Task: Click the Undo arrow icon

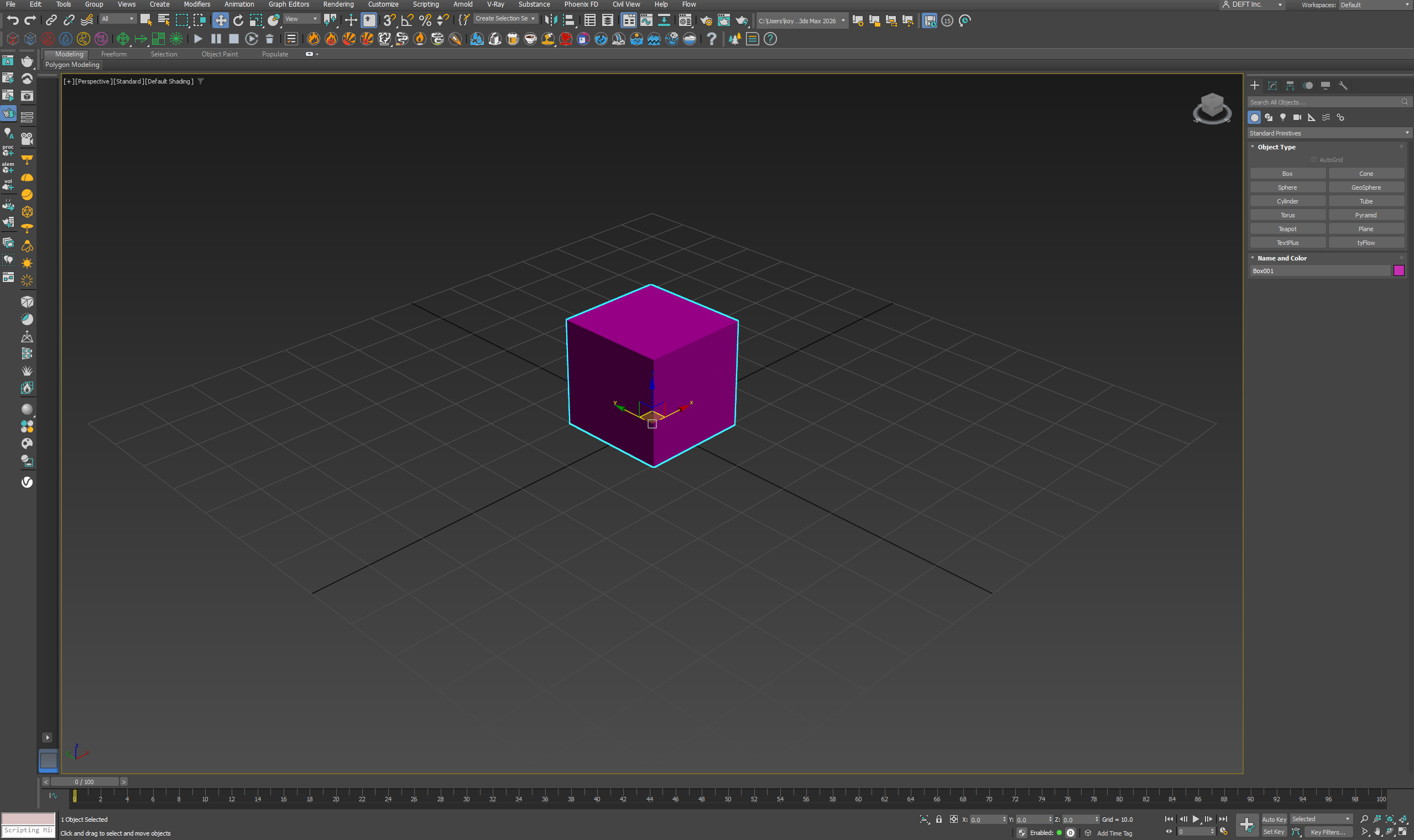Action: pyautogui.click(x=13, y=21)
